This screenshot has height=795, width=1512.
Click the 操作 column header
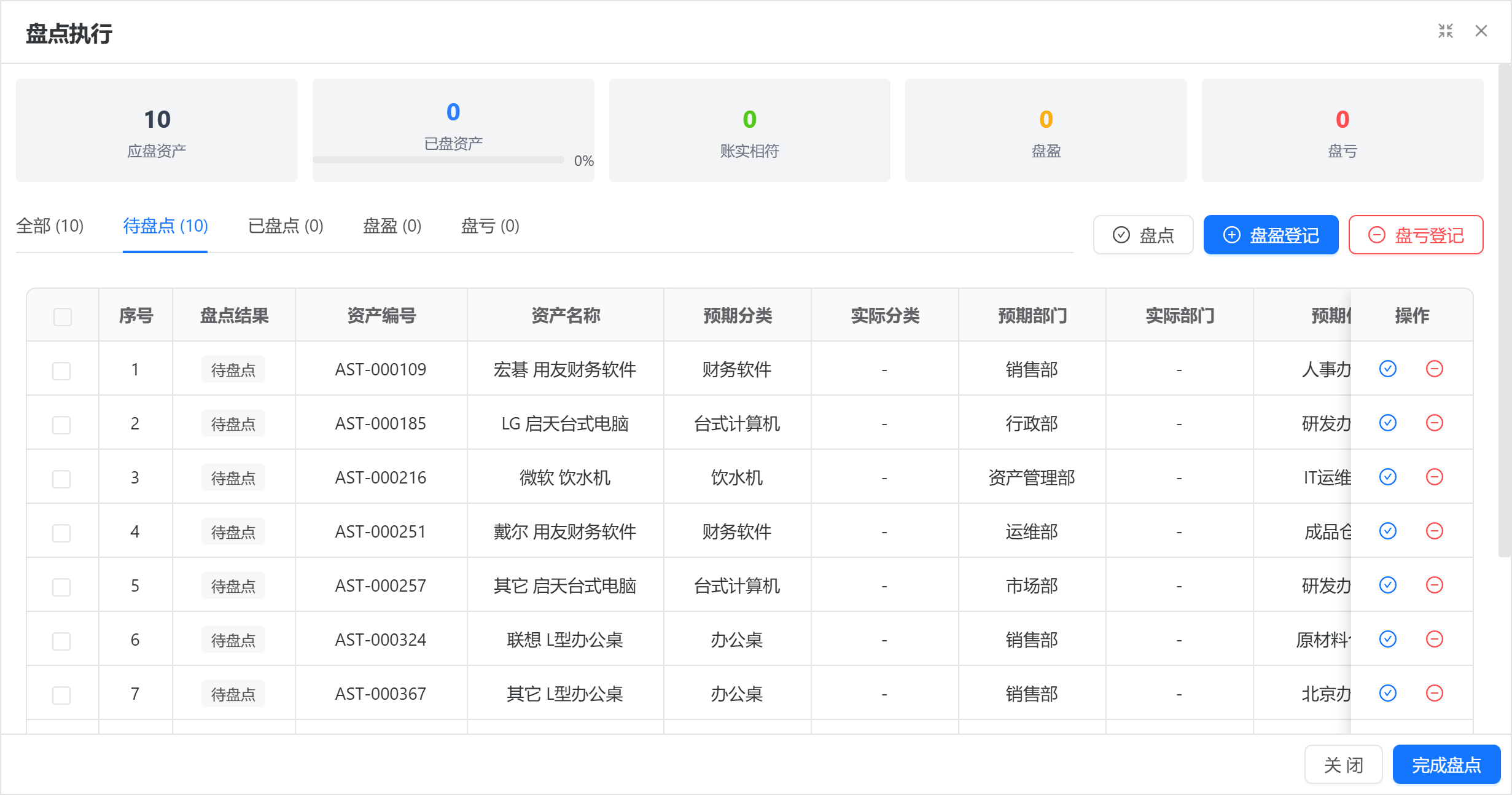click(1412, 315)
